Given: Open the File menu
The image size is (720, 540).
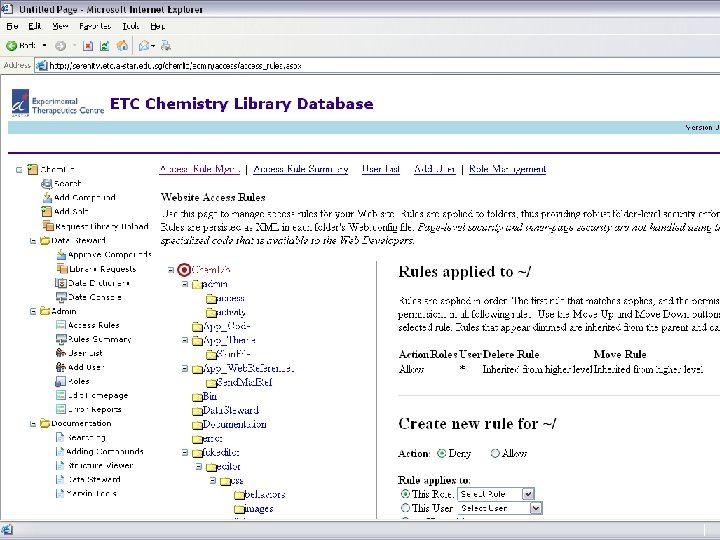Looking at the screenshot, I should [12, 26].
